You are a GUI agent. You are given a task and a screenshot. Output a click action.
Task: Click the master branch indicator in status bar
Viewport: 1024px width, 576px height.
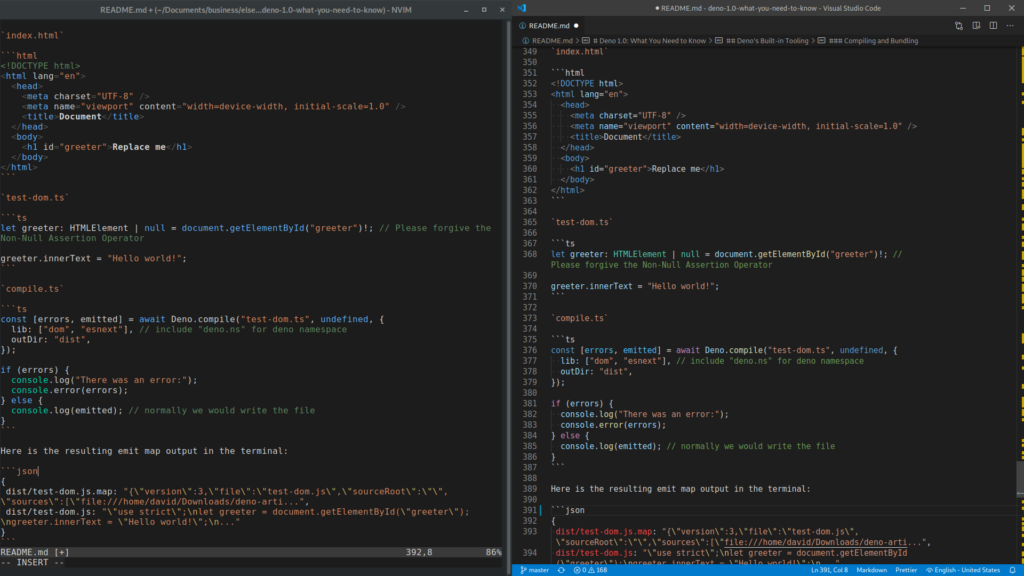pos(535,570)
